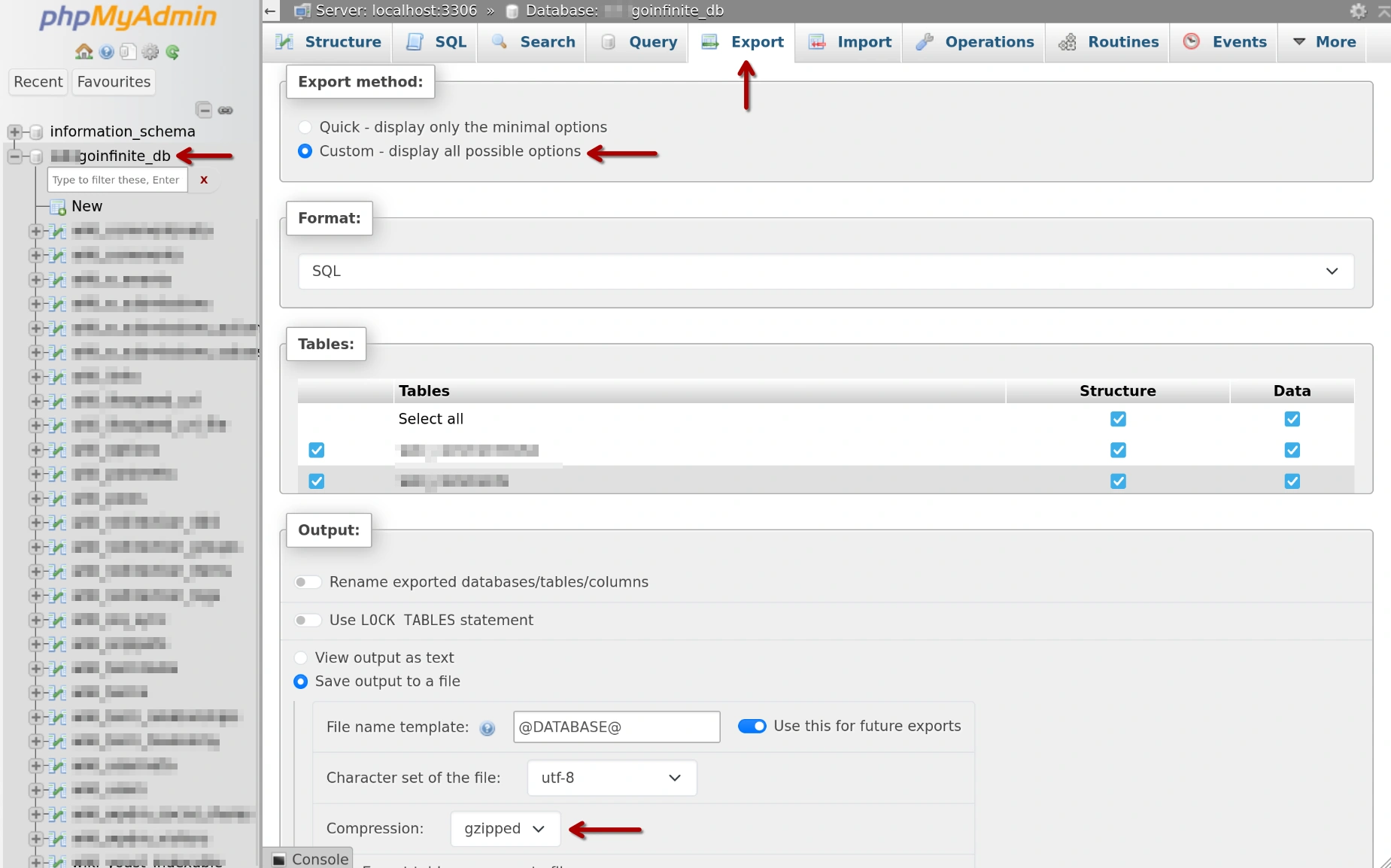Collapse all tree nodes using minus icon
The height and width of the screenshot is (868, 1391).
click(204, 110)
